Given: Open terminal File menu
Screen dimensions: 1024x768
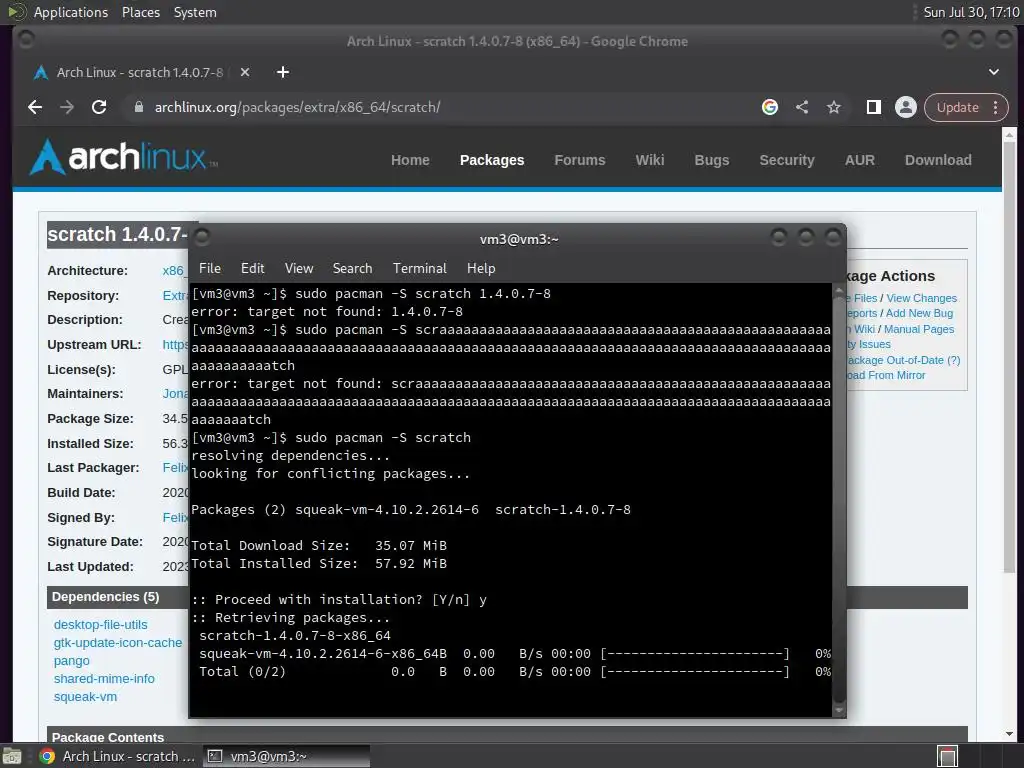Looking at the screenshot, I should pos(210,268).
